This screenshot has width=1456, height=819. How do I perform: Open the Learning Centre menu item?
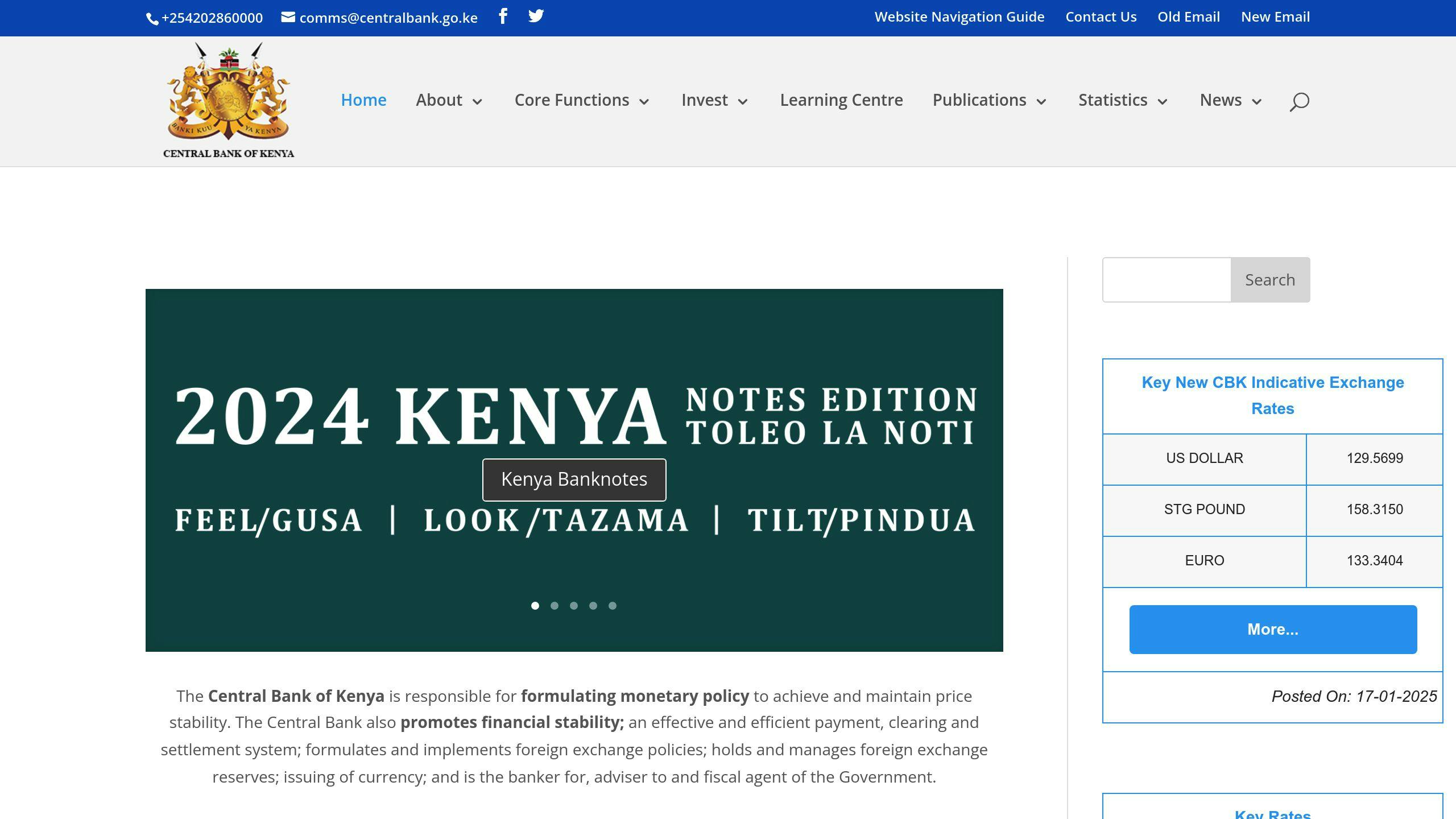coord(841,100)
